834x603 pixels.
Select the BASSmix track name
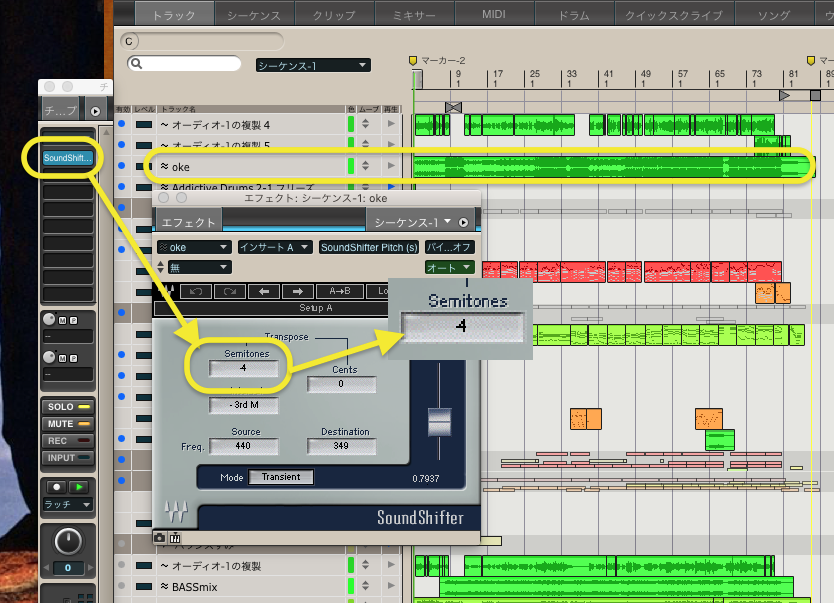tap(195, 587)
